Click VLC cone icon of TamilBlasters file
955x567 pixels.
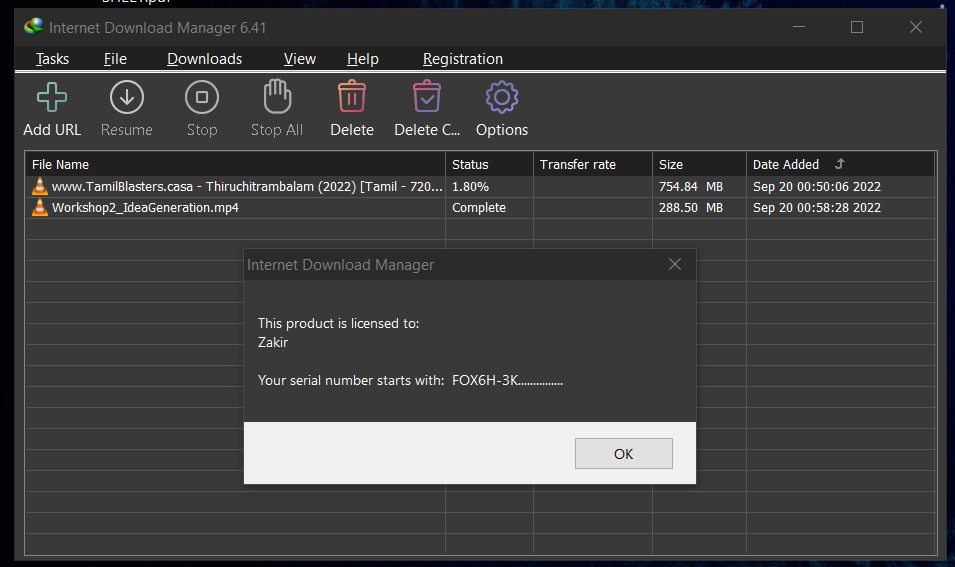(40, 186)
